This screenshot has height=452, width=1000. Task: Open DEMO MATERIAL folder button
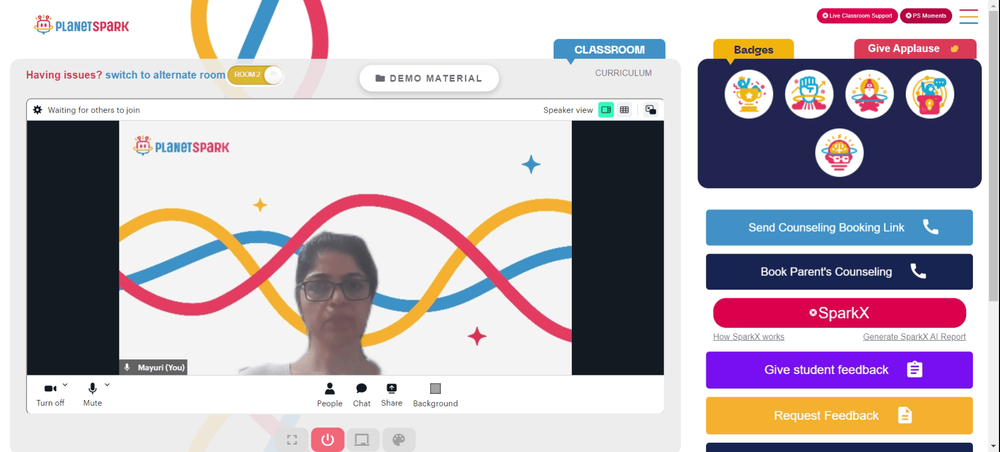pos(429,78)
